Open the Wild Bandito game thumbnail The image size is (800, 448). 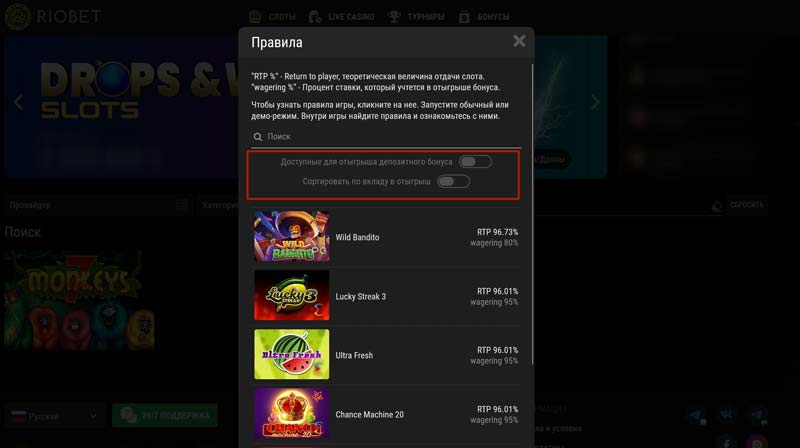coord(292,236)
